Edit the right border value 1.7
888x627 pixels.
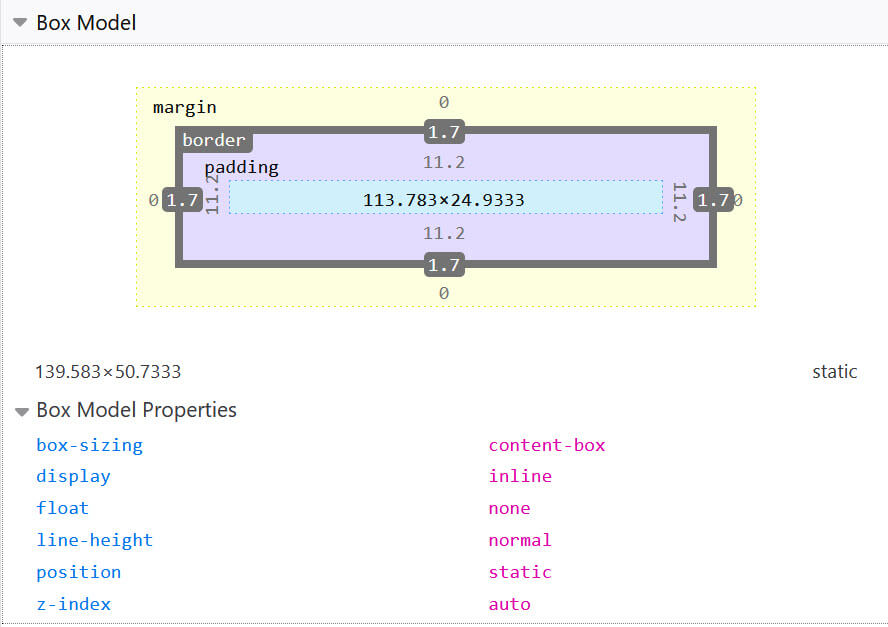pos(713,199)
